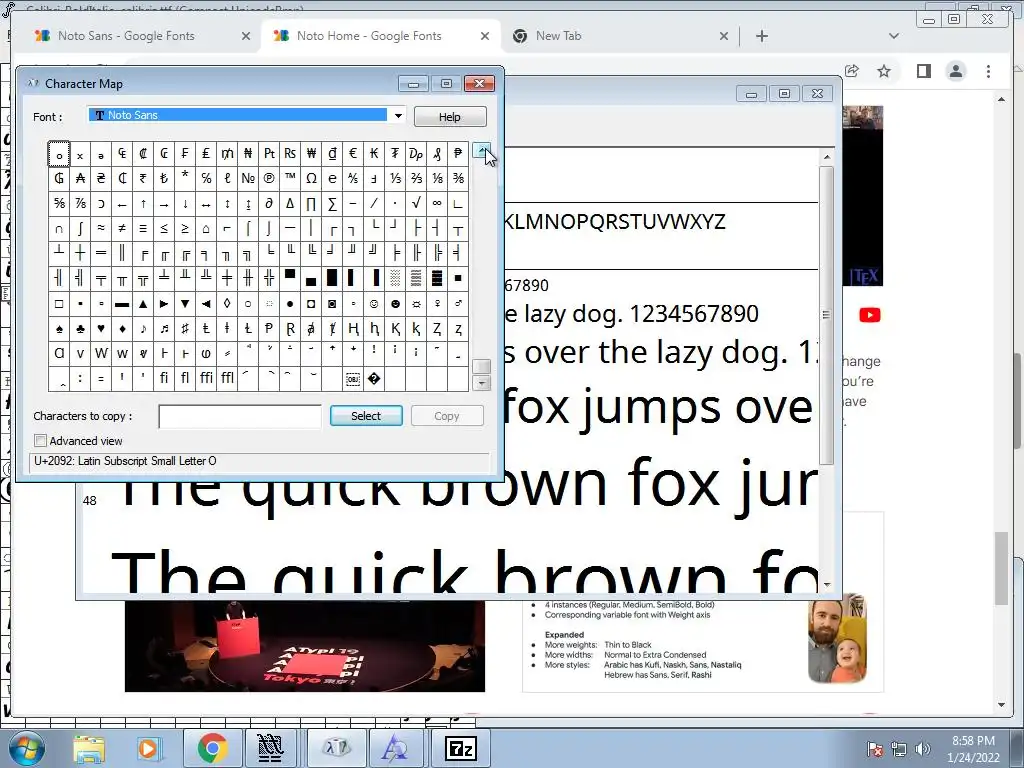Choose the Numero № character
Screen dimensions: 1024x768
248,178
